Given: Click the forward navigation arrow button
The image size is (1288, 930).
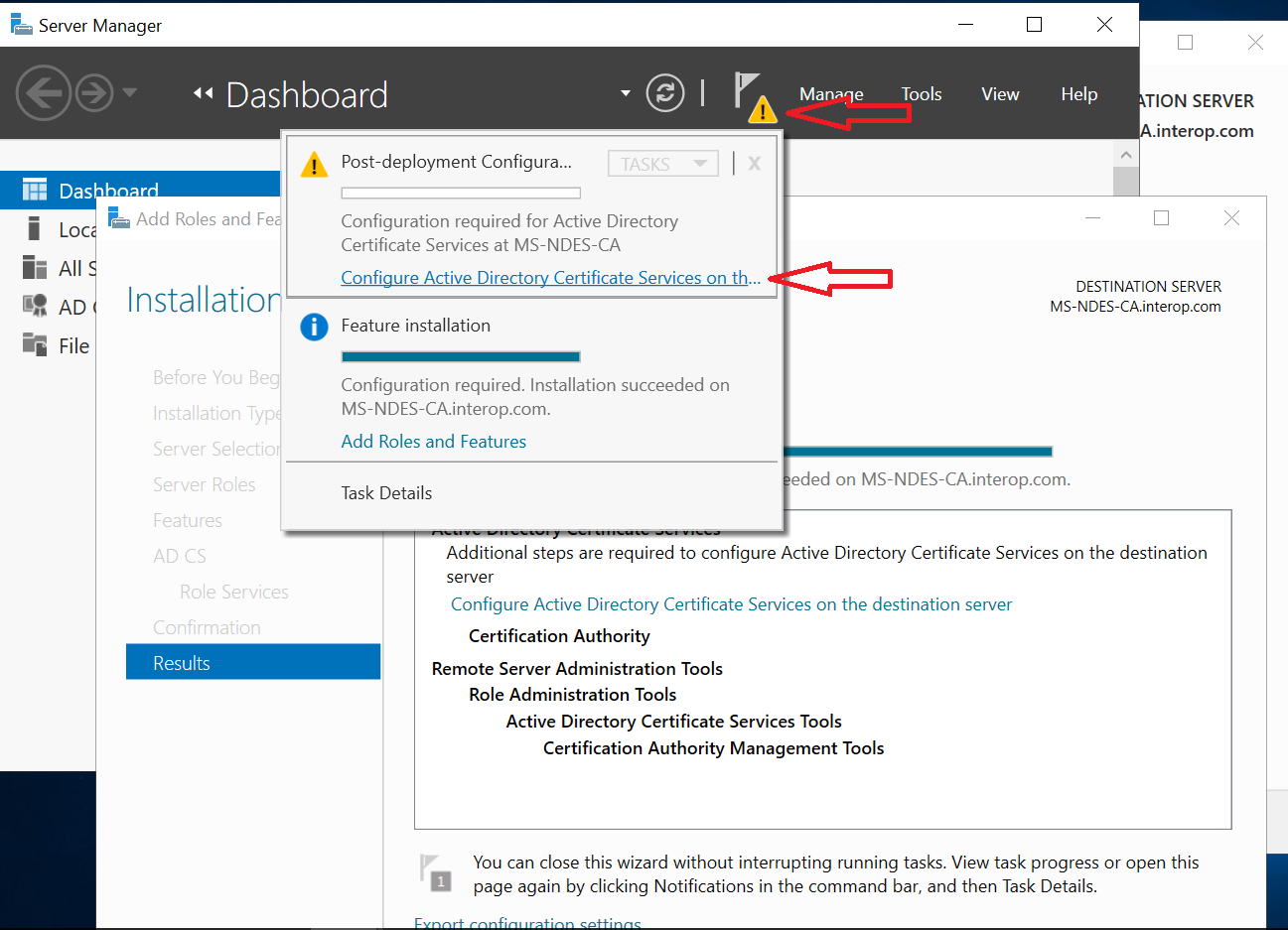Looking at the screenshot, I should click(x=94, y=93).
